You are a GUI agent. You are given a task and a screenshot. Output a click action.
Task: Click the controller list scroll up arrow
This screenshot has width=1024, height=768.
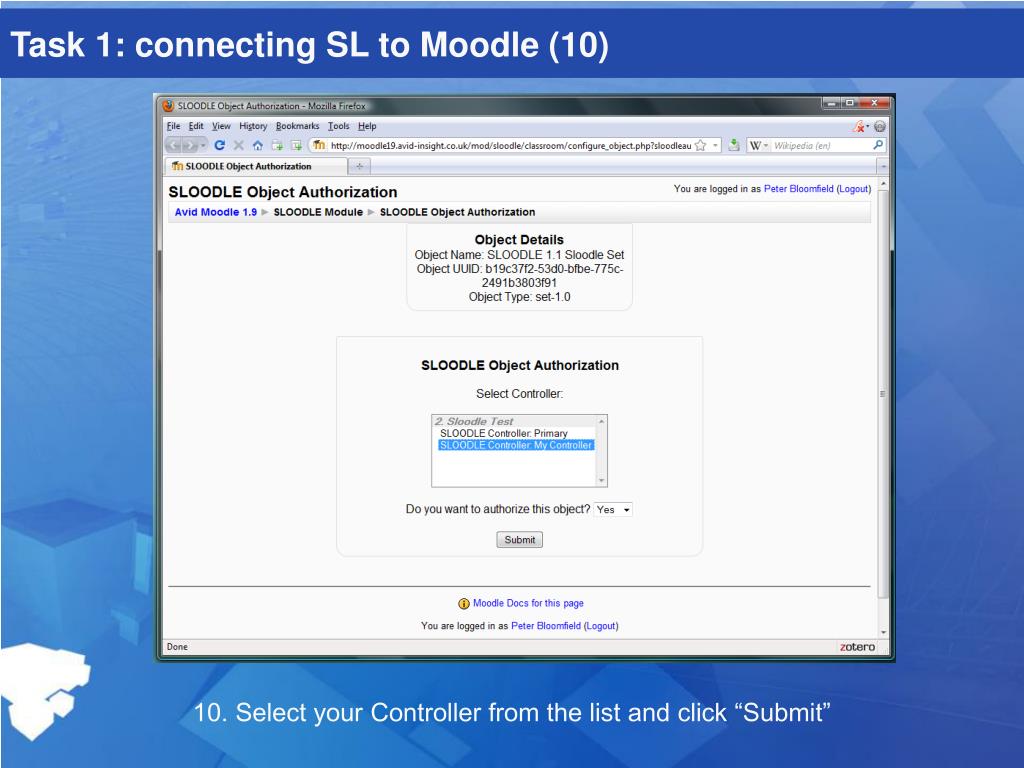click(601, 421)
